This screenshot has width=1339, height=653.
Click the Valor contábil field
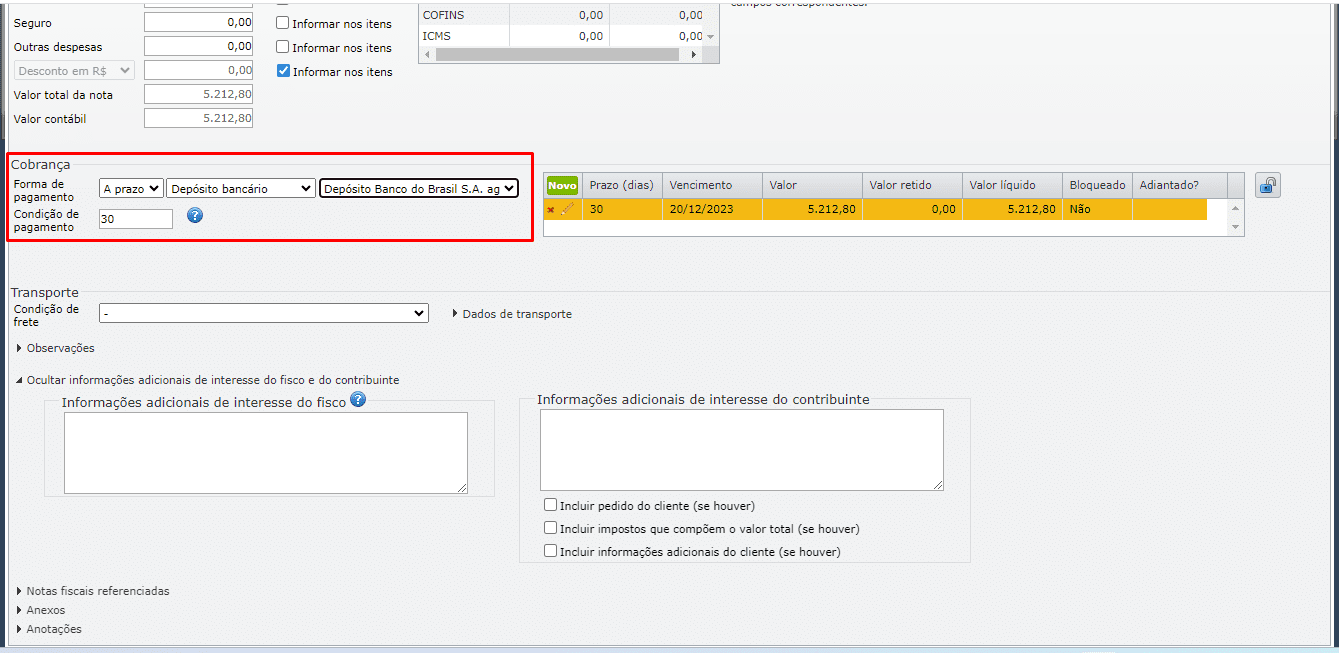coord(198,118)
